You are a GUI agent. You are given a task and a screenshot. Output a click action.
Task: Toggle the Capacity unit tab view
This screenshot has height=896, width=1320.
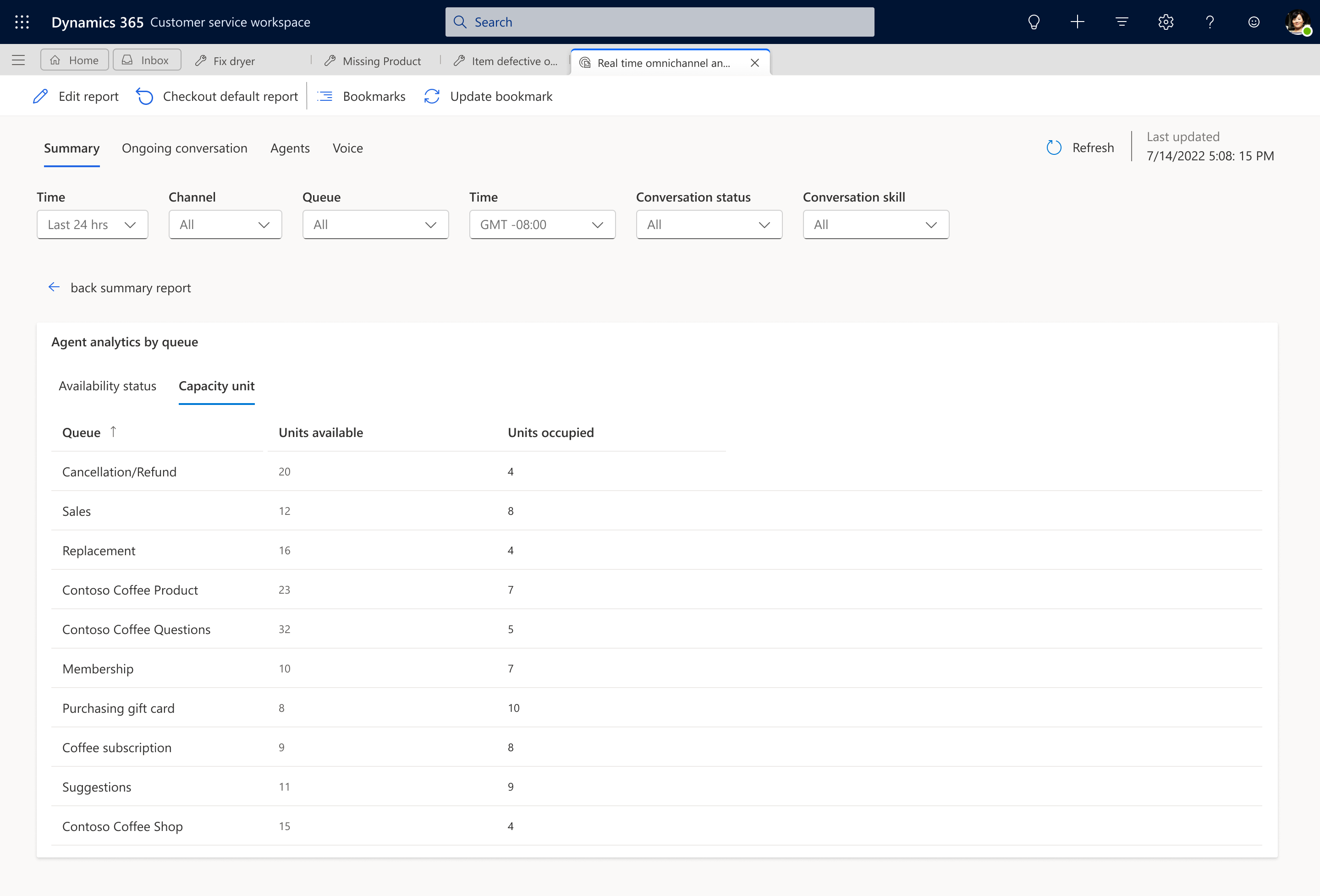click(x=216, y=385)
